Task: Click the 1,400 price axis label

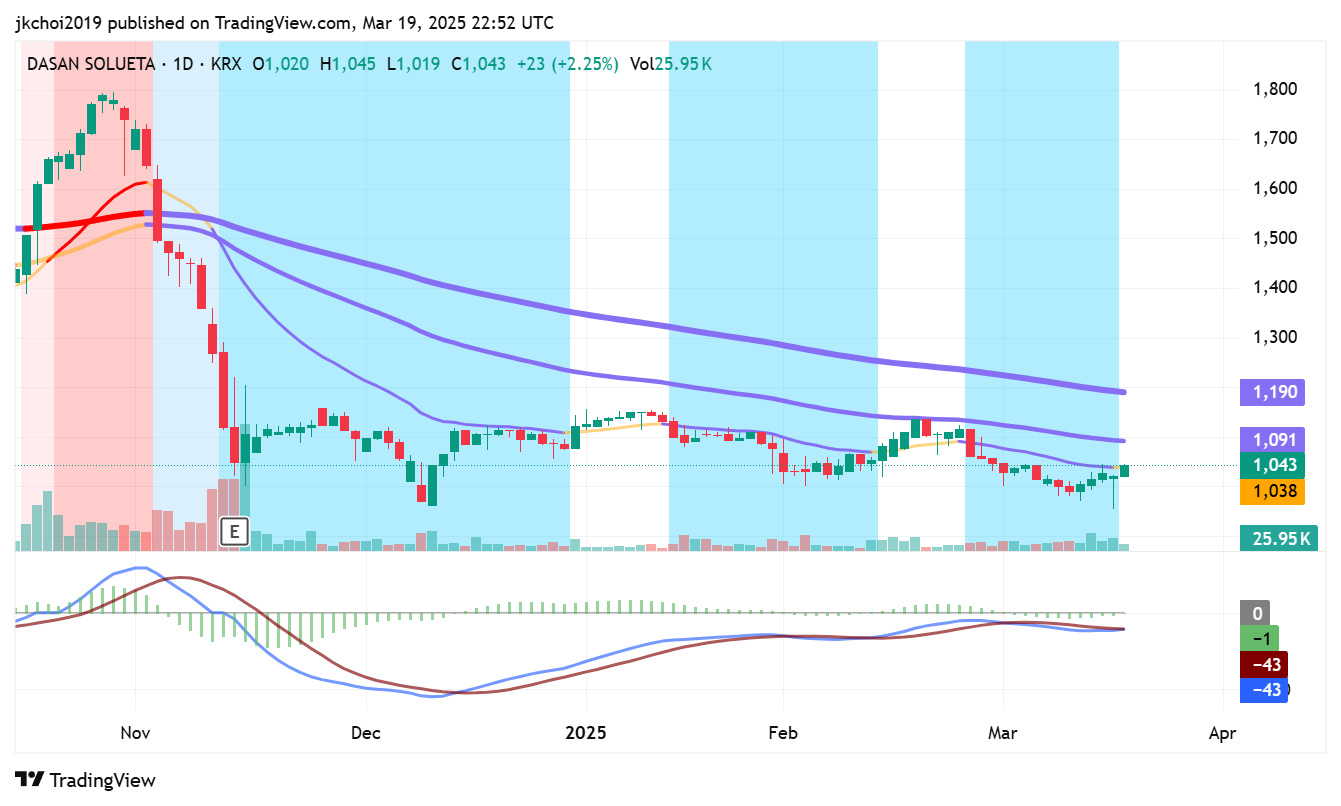Action: [x=1275, y=288]
